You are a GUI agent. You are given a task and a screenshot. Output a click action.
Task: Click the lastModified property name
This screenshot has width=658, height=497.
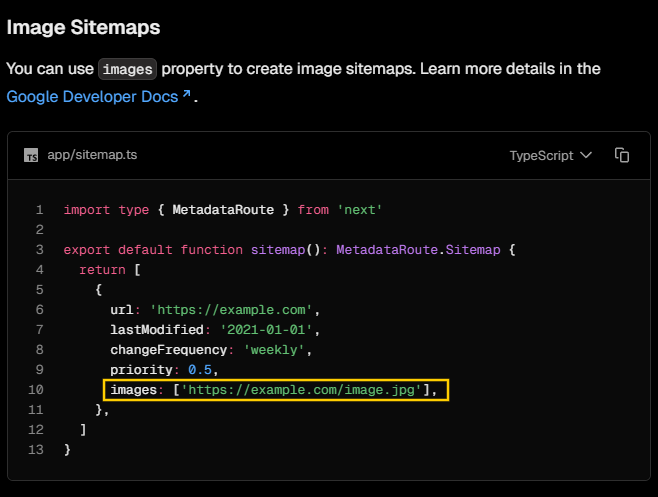(x=157, y=330)
